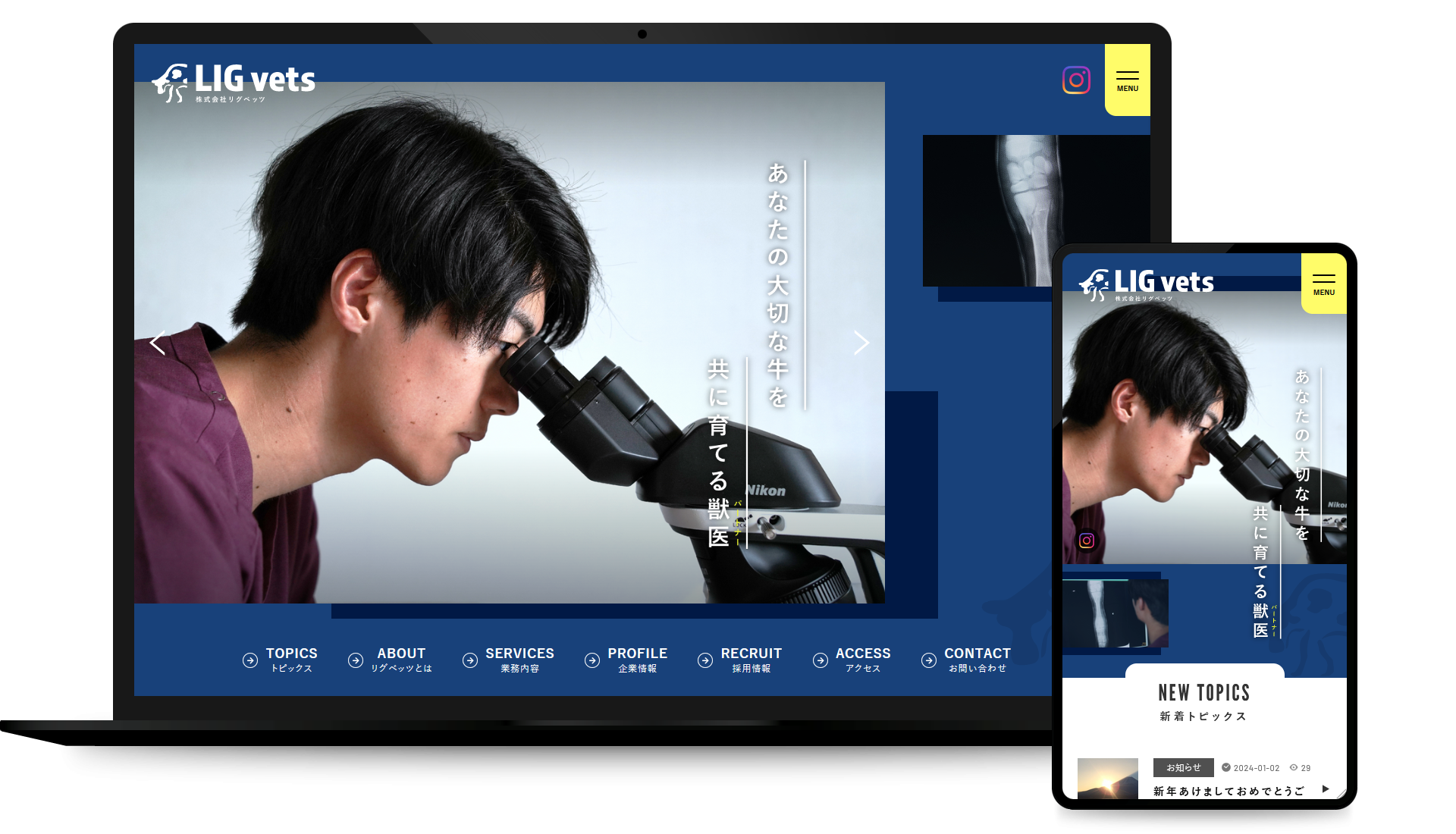The width and height of the screenshot is (1456, 834).
Task: Open the 新年あけまして news article title
Action: pyautogui.click(x=1229, y=791)
